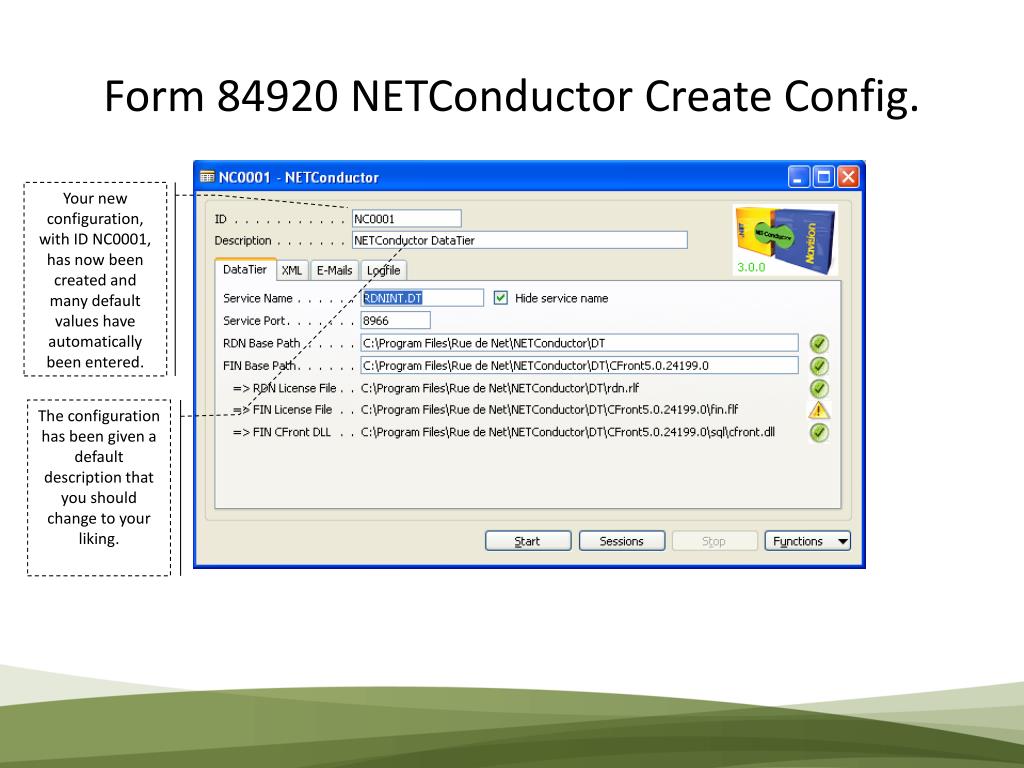
Task: Click green check icon for RDN License File
Action: pos(819,389)
